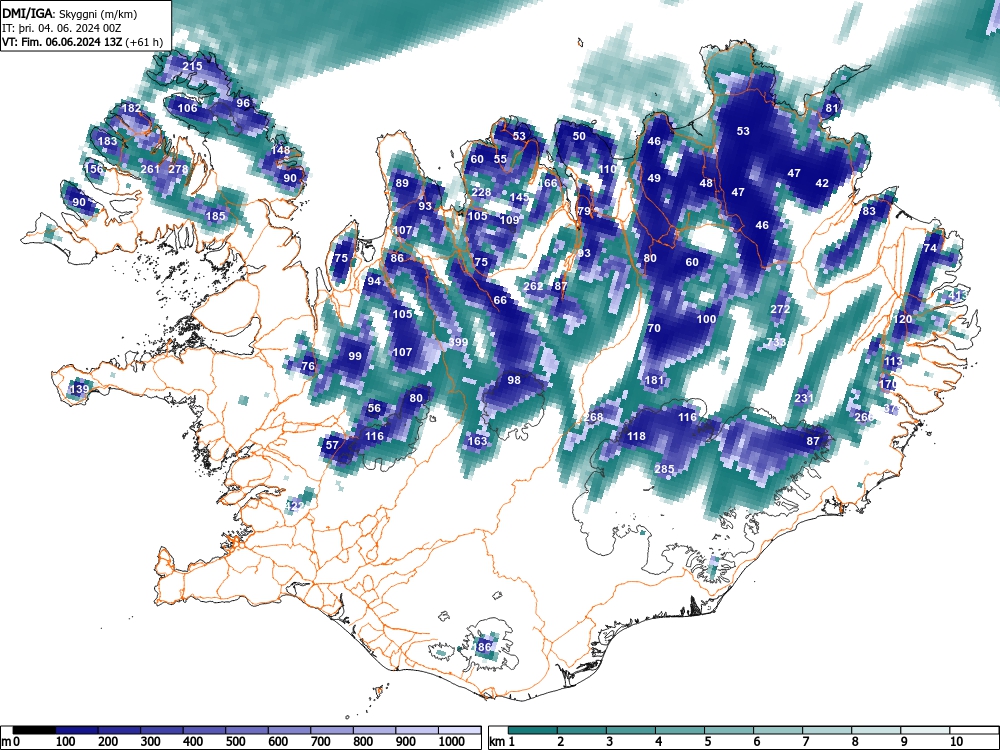The width and height of the screenshot is (1000, 750).
Task: Click the visibility value 86 on the map
Action: point(397,258)
